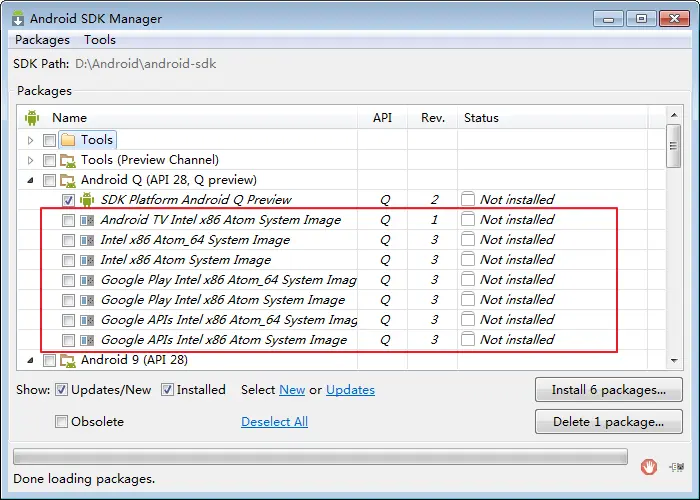Expand the Tools tree node
The height and width of the screenshot is (500, 700).
pos(31,140)
